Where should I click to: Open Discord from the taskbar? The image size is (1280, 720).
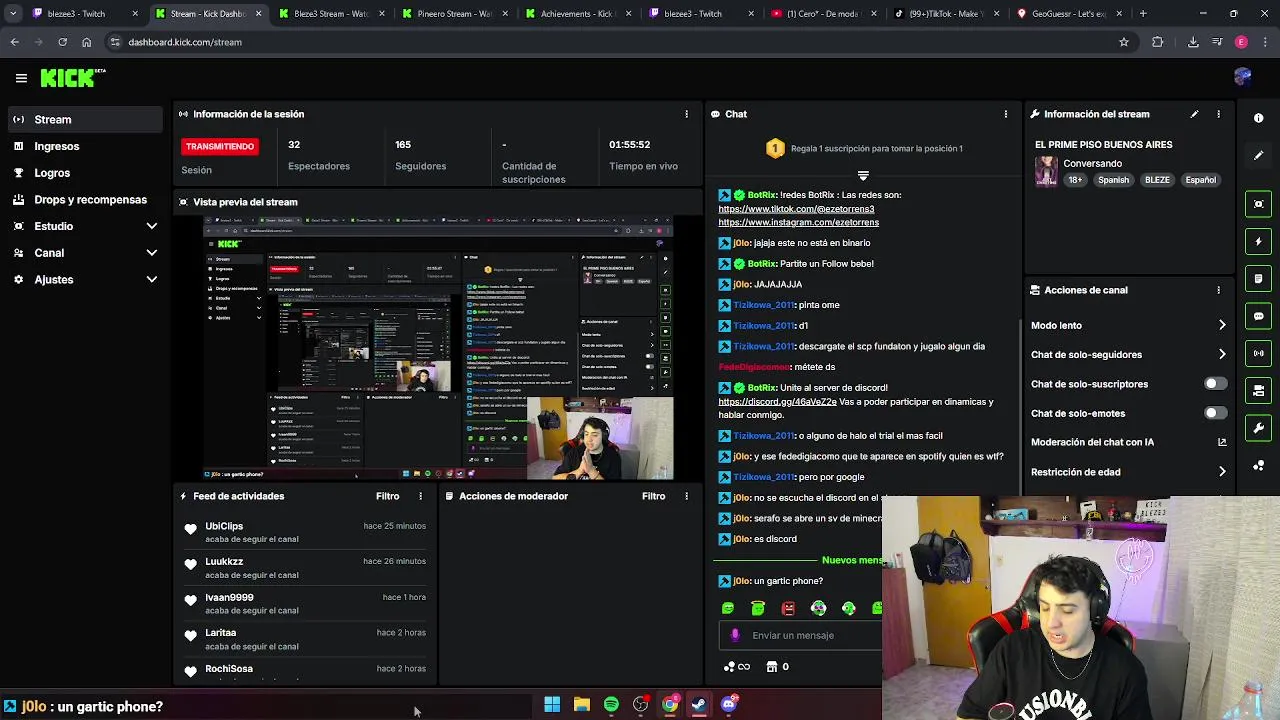pyautogui.click(x=729, y=704)
